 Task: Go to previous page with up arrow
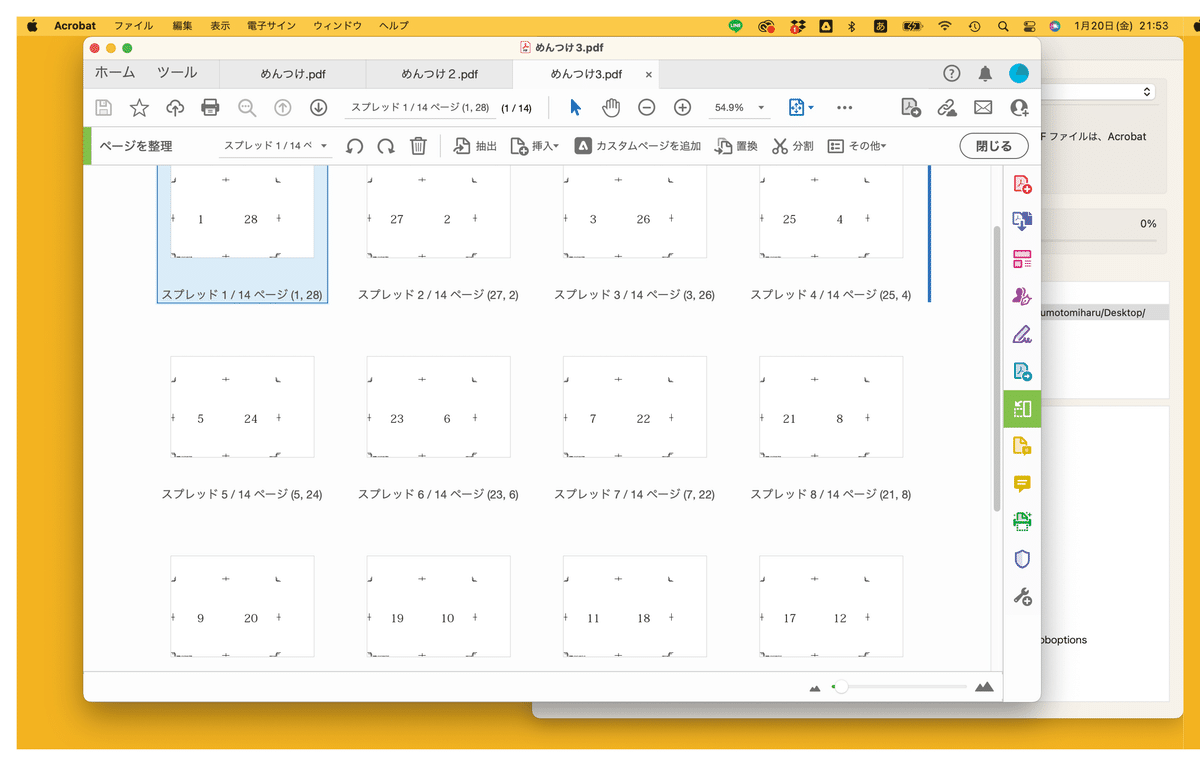283,107
